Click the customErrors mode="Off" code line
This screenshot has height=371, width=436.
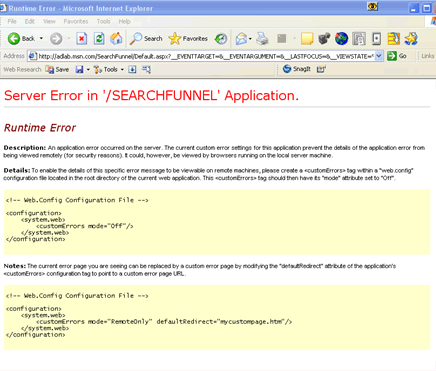pyautogui.click(x=85, y=226)
